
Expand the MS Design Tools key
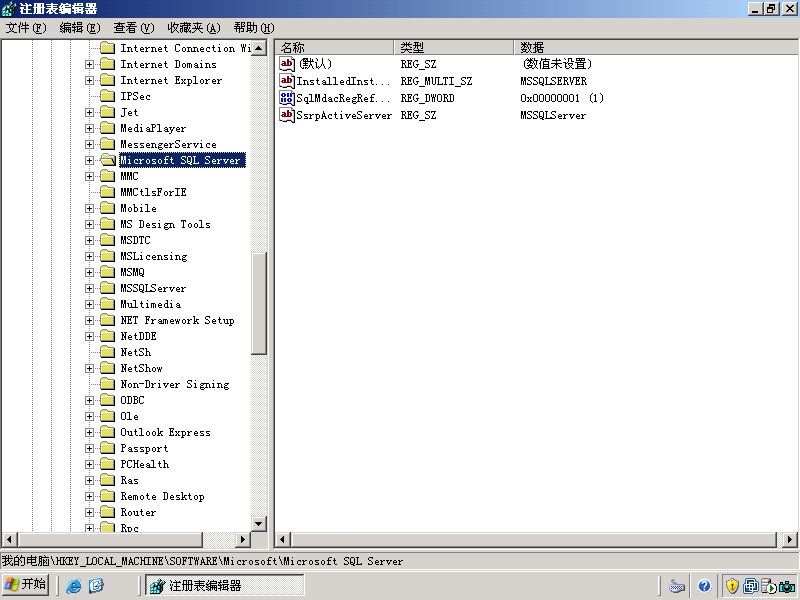pos(89,224)
